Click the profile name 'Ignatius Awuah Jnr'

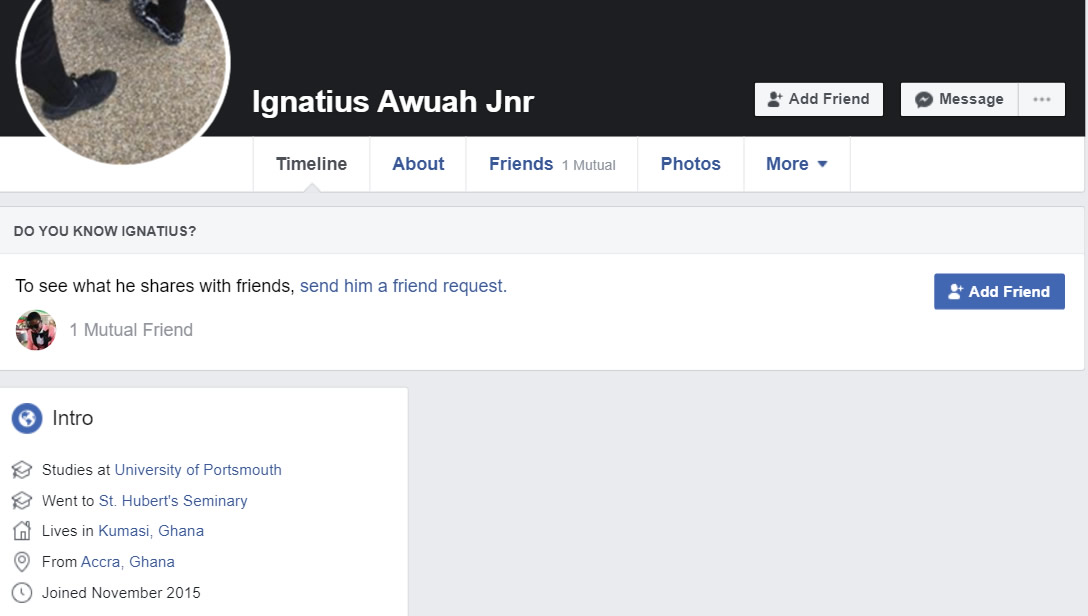393,101
